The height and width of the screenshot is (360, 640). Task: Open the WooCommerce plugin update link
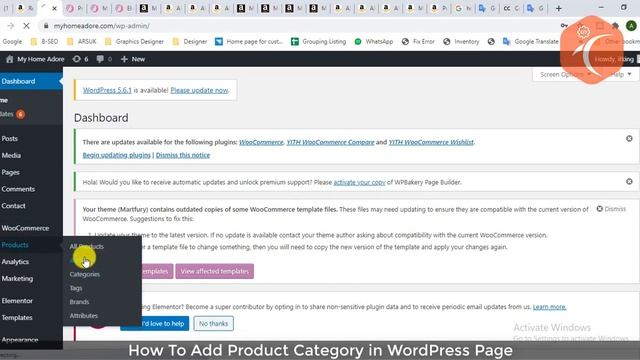[261, 142]
